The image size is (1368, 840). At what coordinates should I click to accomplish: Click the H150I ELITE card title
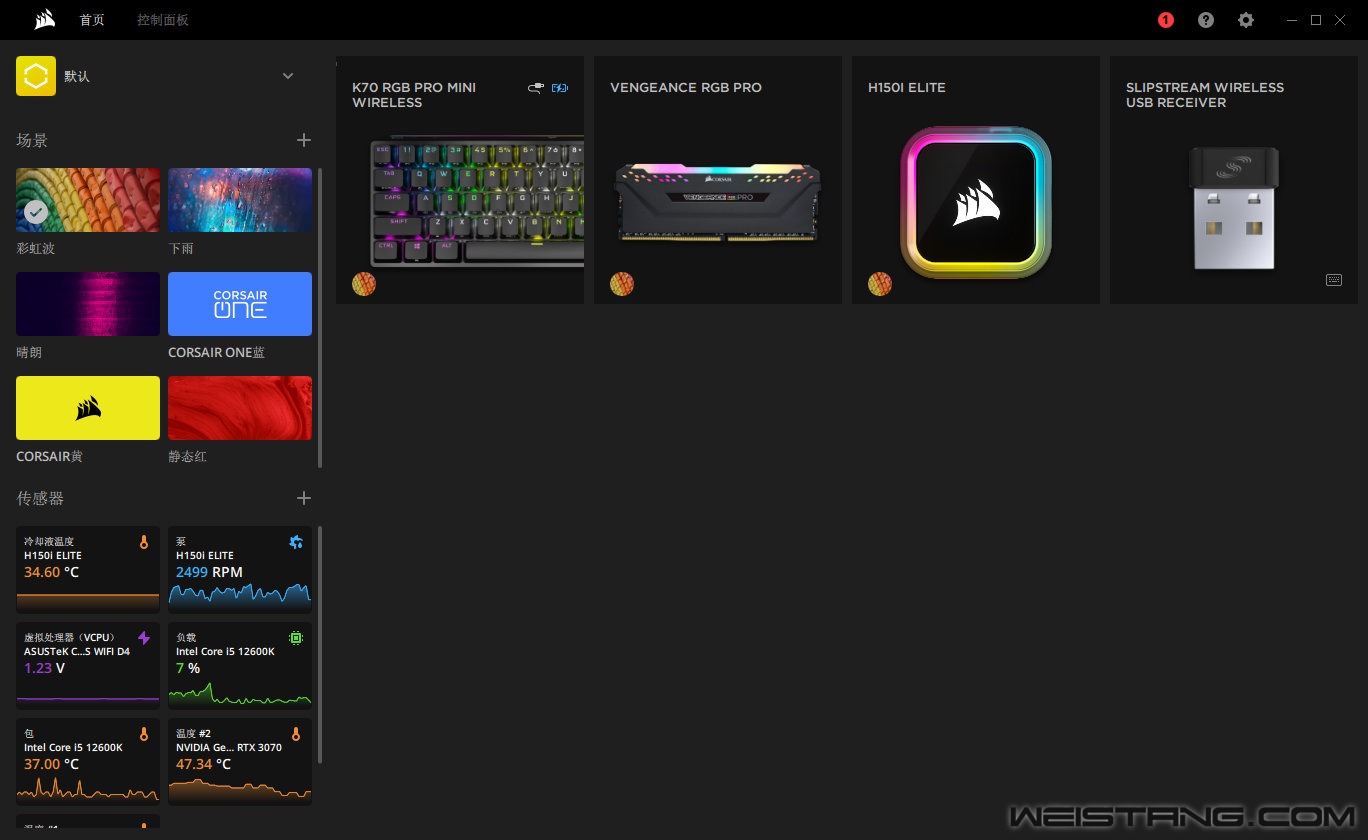tap(907, 88)
